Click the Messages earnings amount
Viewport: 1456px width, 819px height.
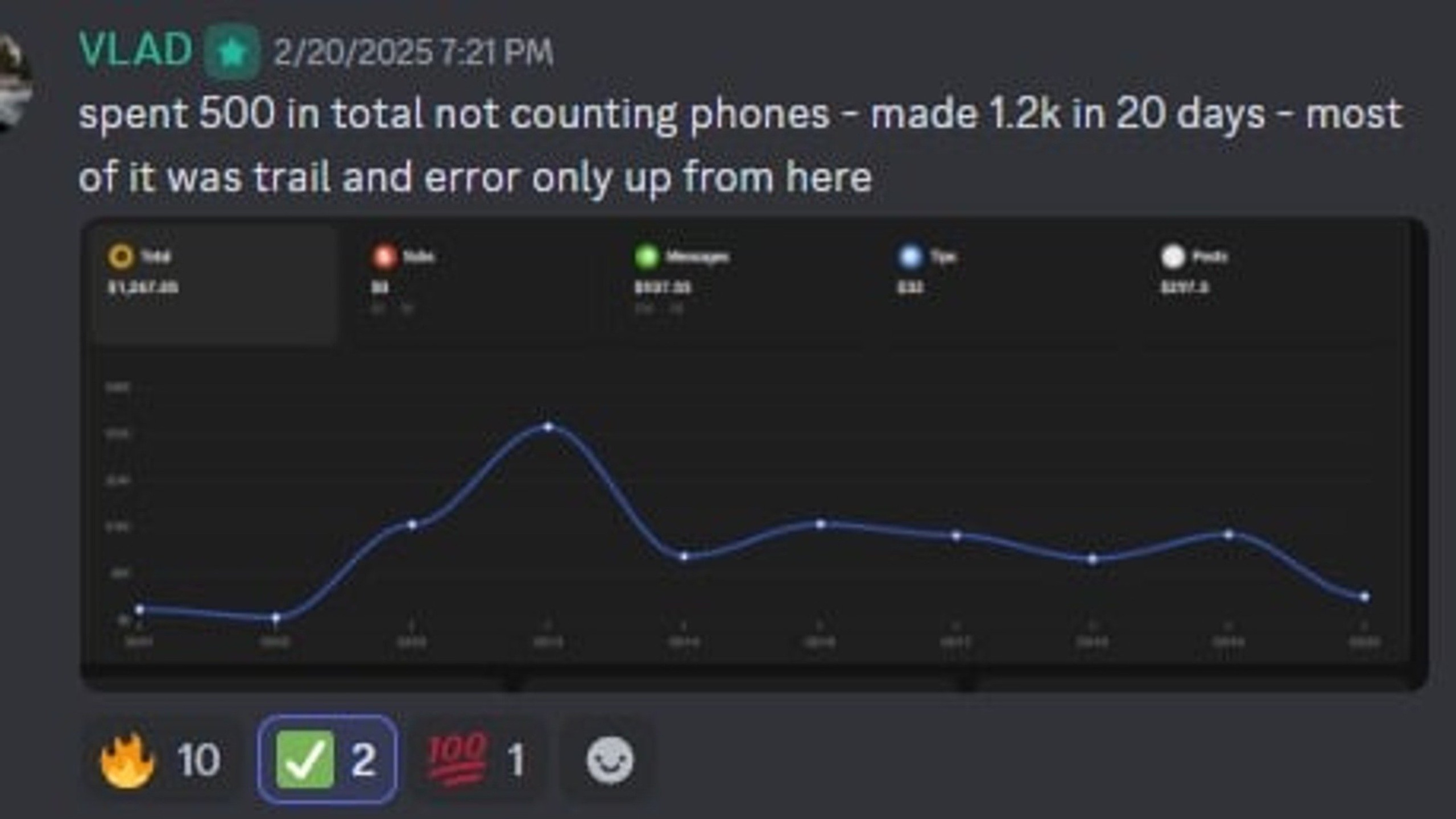(x=663, y=288)
